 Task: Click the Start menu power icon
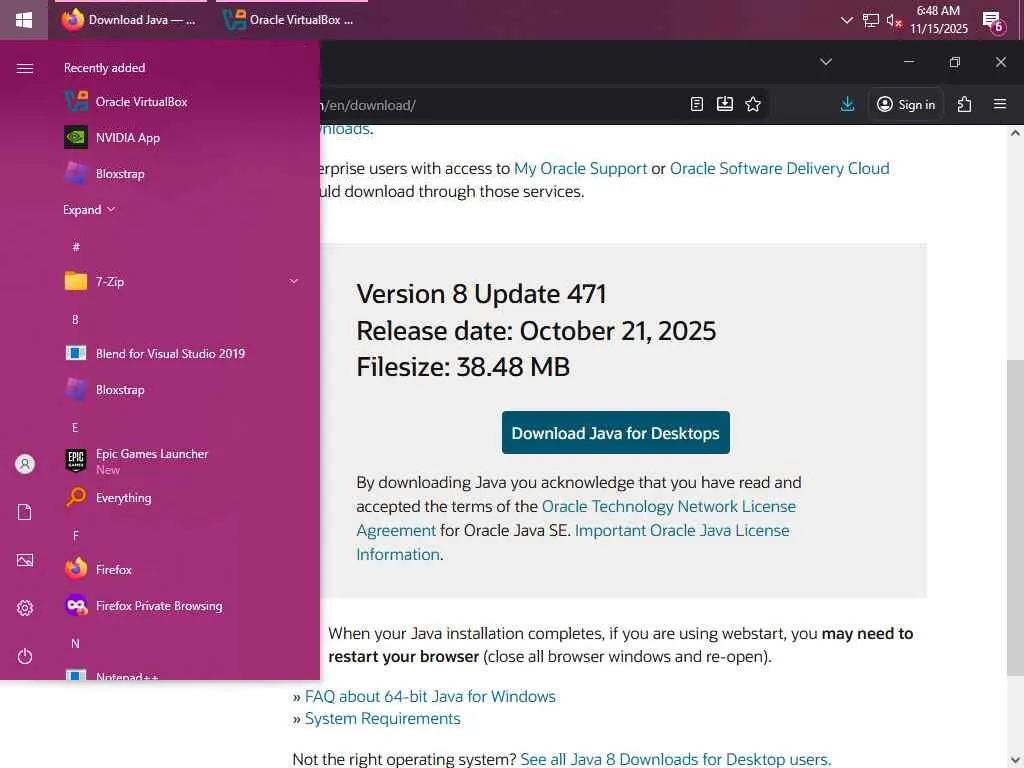tap(25, 656)
